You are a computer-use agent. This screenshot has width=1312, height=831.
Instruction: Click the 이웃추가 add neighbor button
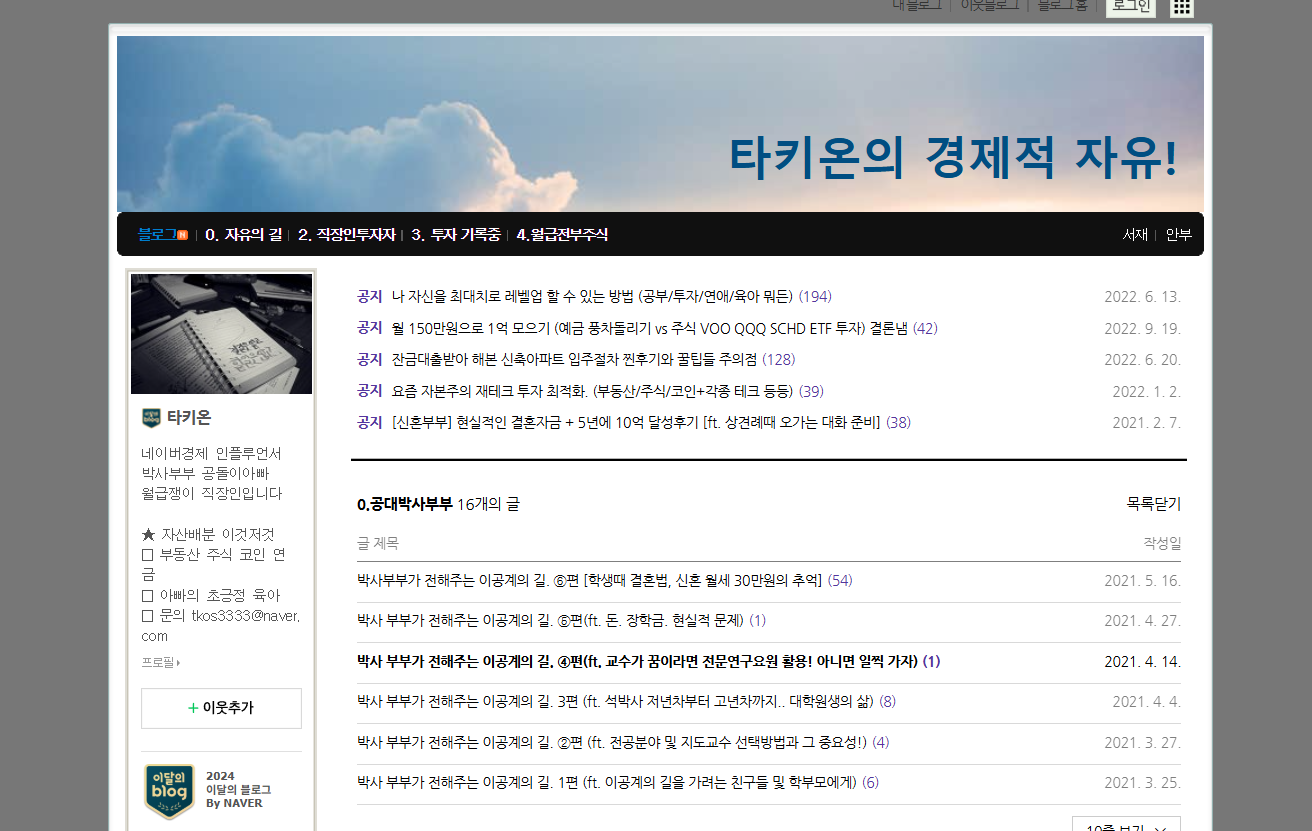tap(221, 708)
